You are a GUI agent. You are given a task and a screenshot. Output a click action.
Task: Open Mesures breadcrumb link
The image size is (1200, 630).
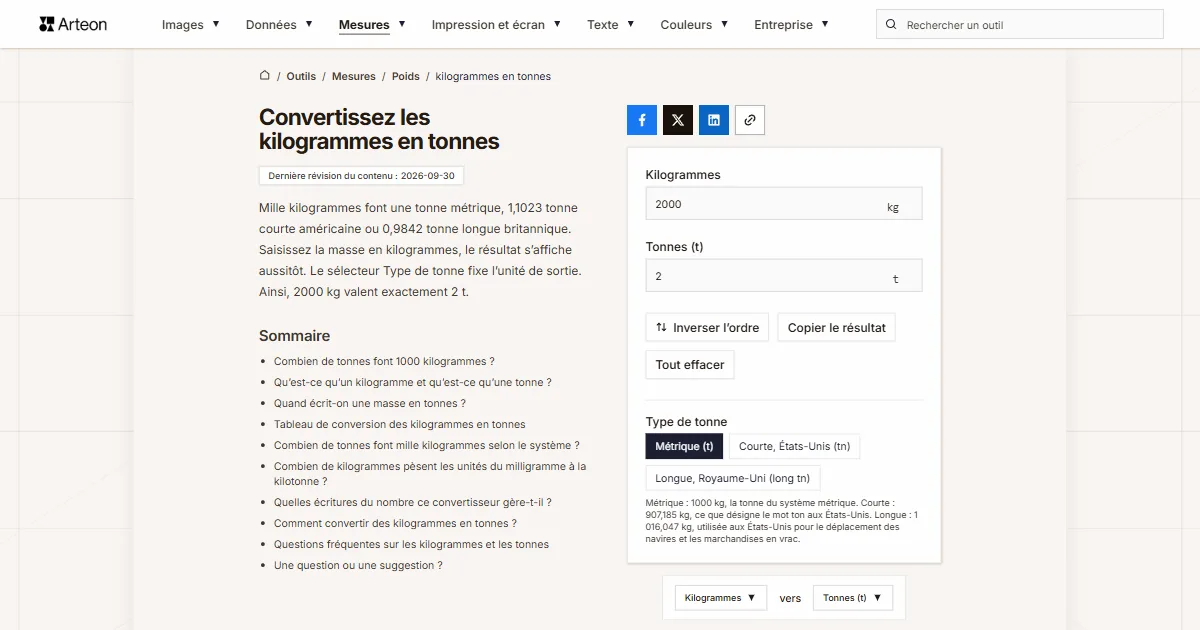[354, 76]
